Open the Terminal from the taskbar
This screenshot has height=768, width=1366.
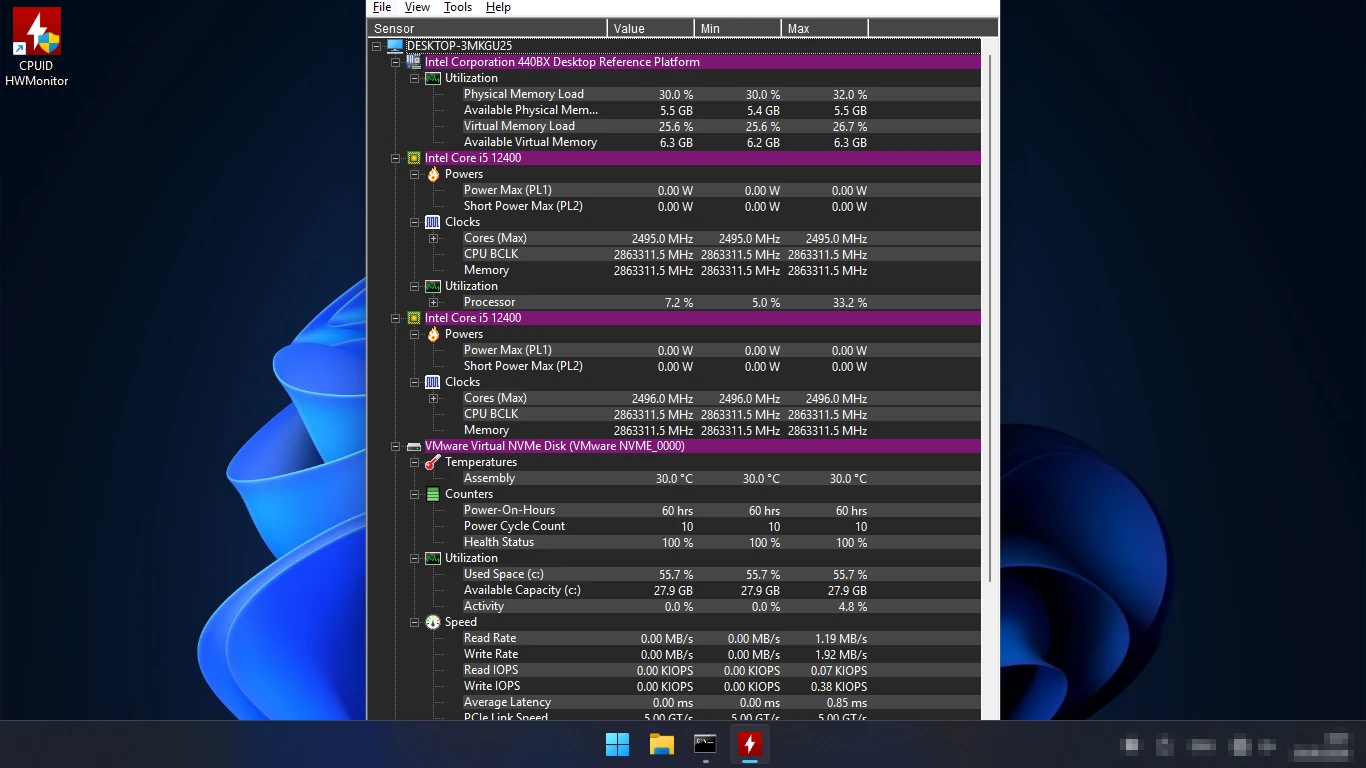[x=706, y=744]
